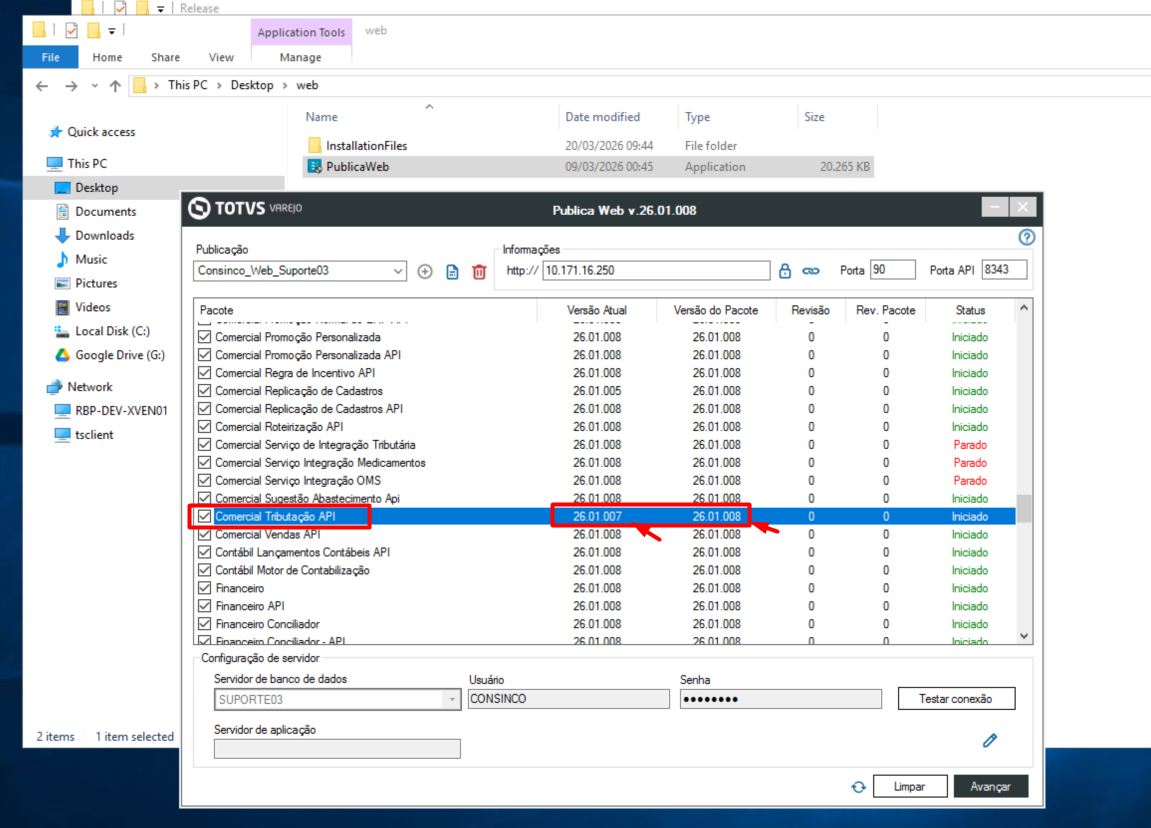1151x828 pixels.
Task: Uncheck Comercial Tributação API checkbox
Action: click(x=205, y=517)
